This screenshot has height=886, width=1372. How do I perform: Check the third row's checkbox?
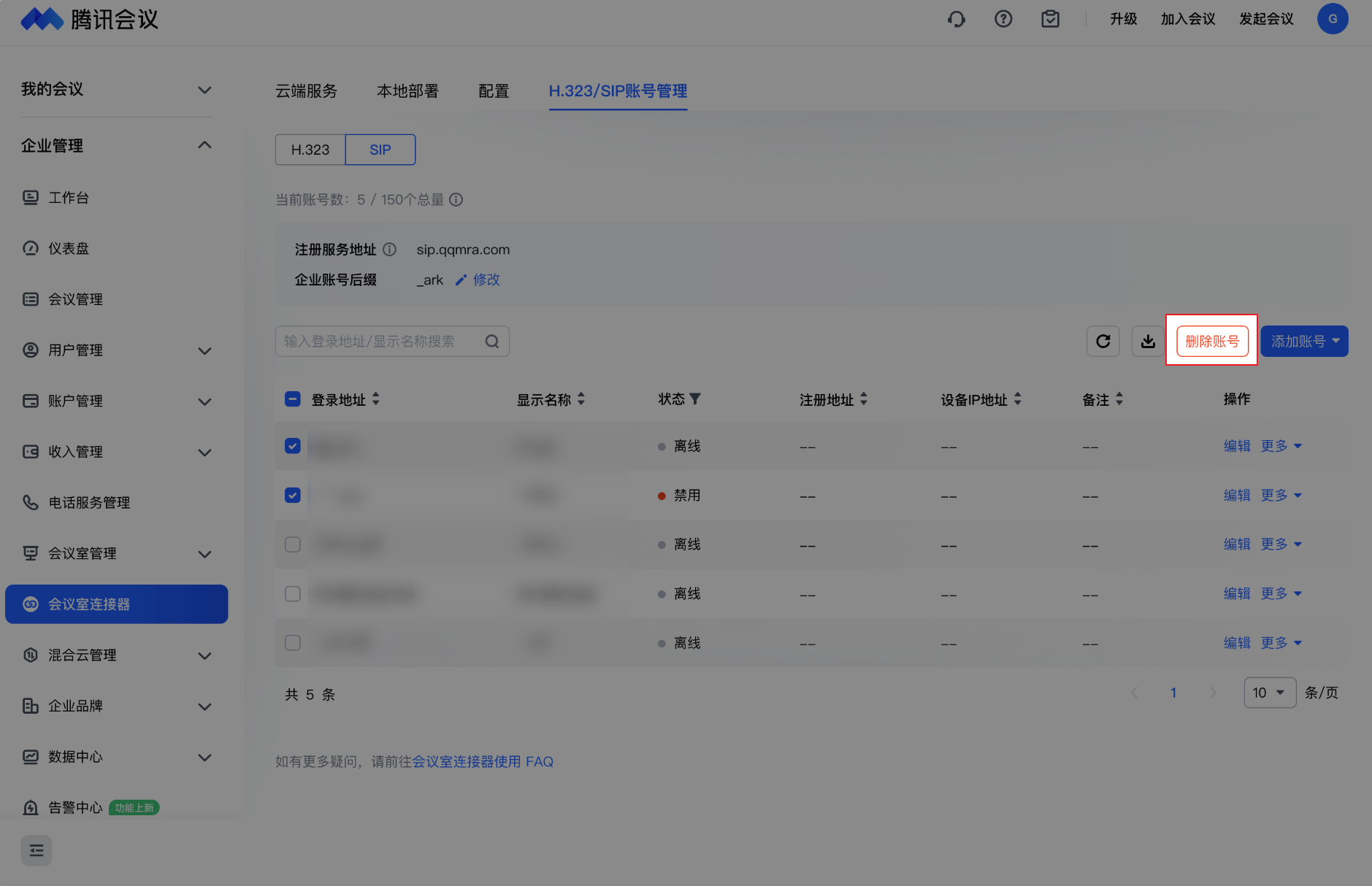(x=293, y=544)
